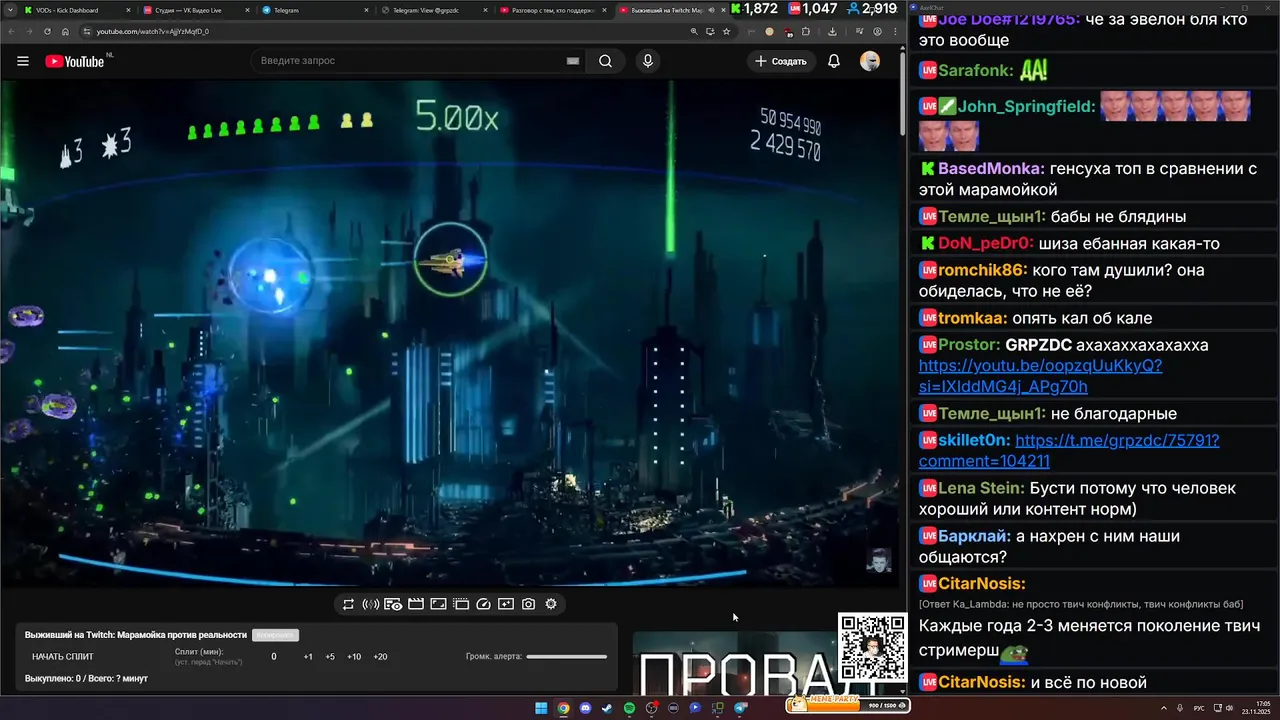The width and height of the screenshot is (1280, 720).
Task: Open Steam from the taskbar
Action: 607,708
